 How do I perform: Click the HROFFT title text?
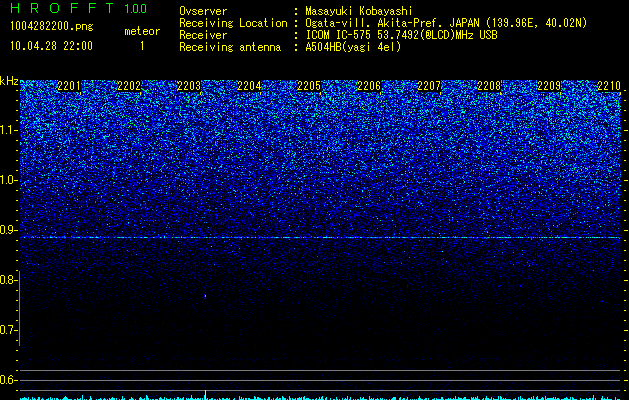point(62,8)
